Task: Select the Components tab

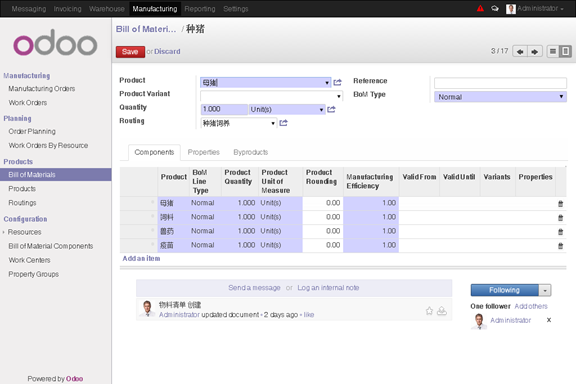Action: pos(154,152)
